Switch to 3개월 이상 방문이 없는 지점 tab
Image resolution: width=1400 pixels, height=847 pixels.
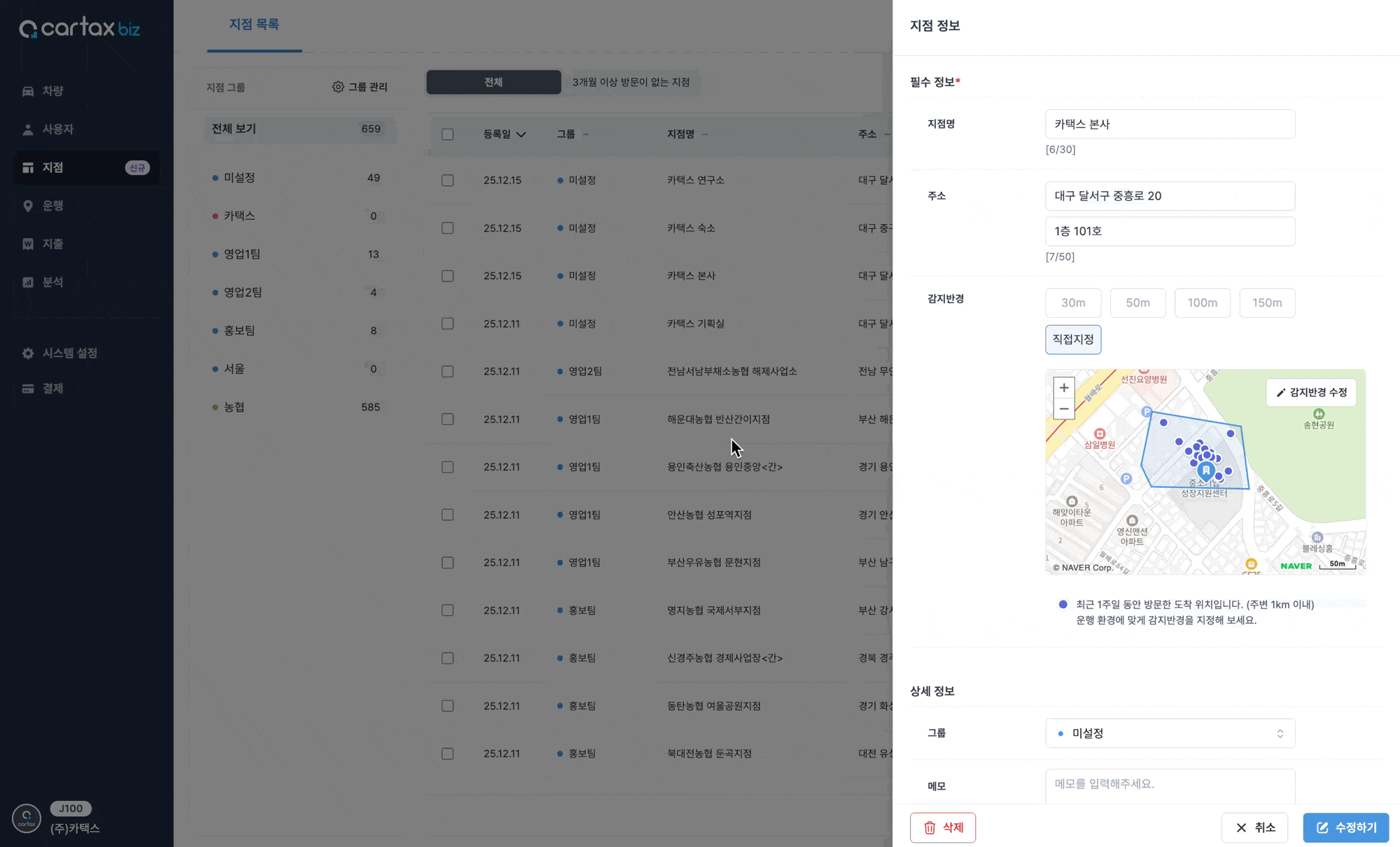click(631, 83)
